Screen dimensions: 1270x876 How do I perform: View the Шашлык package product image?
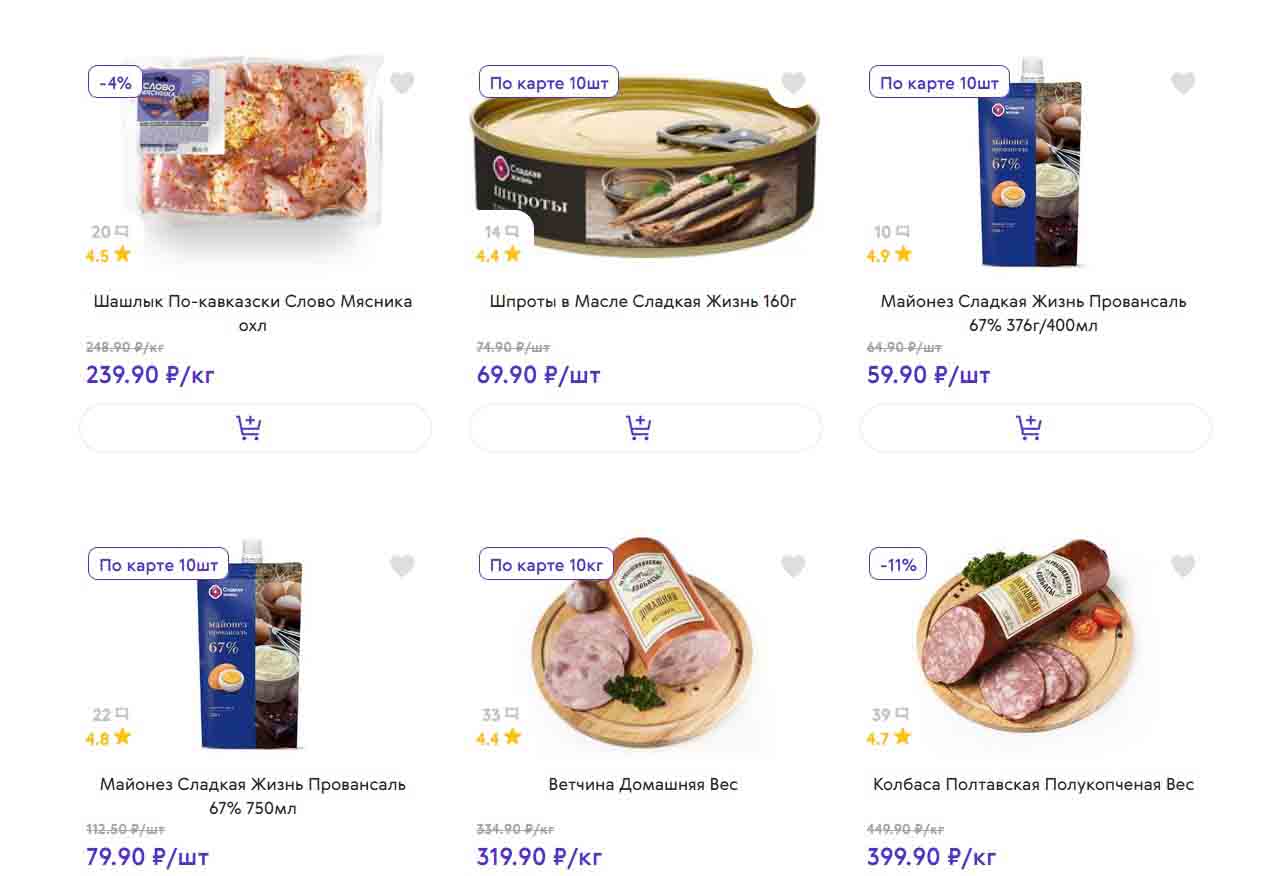[255, 150]
